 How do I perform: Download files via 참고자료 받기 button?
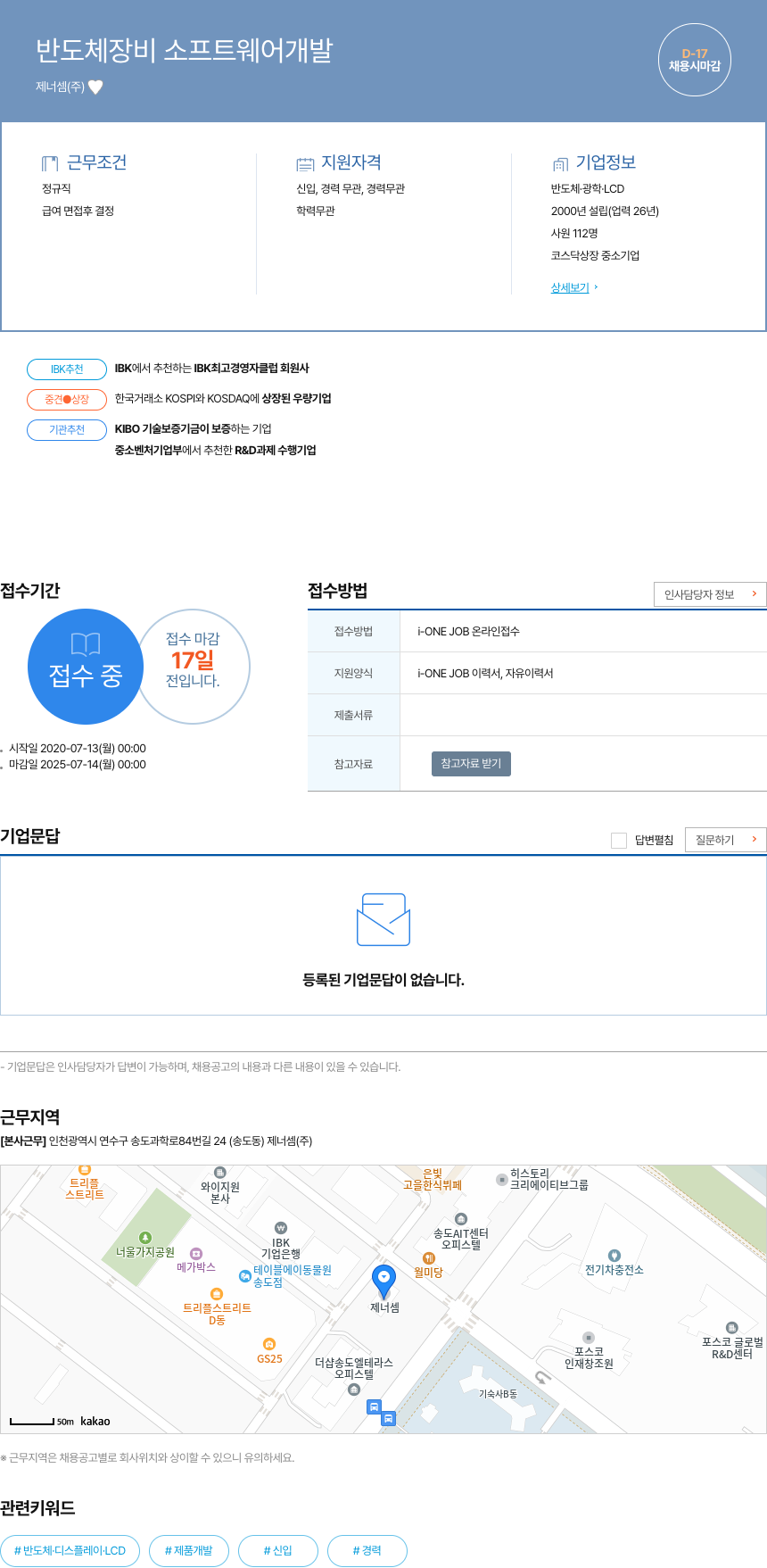[x=471, y=764]
